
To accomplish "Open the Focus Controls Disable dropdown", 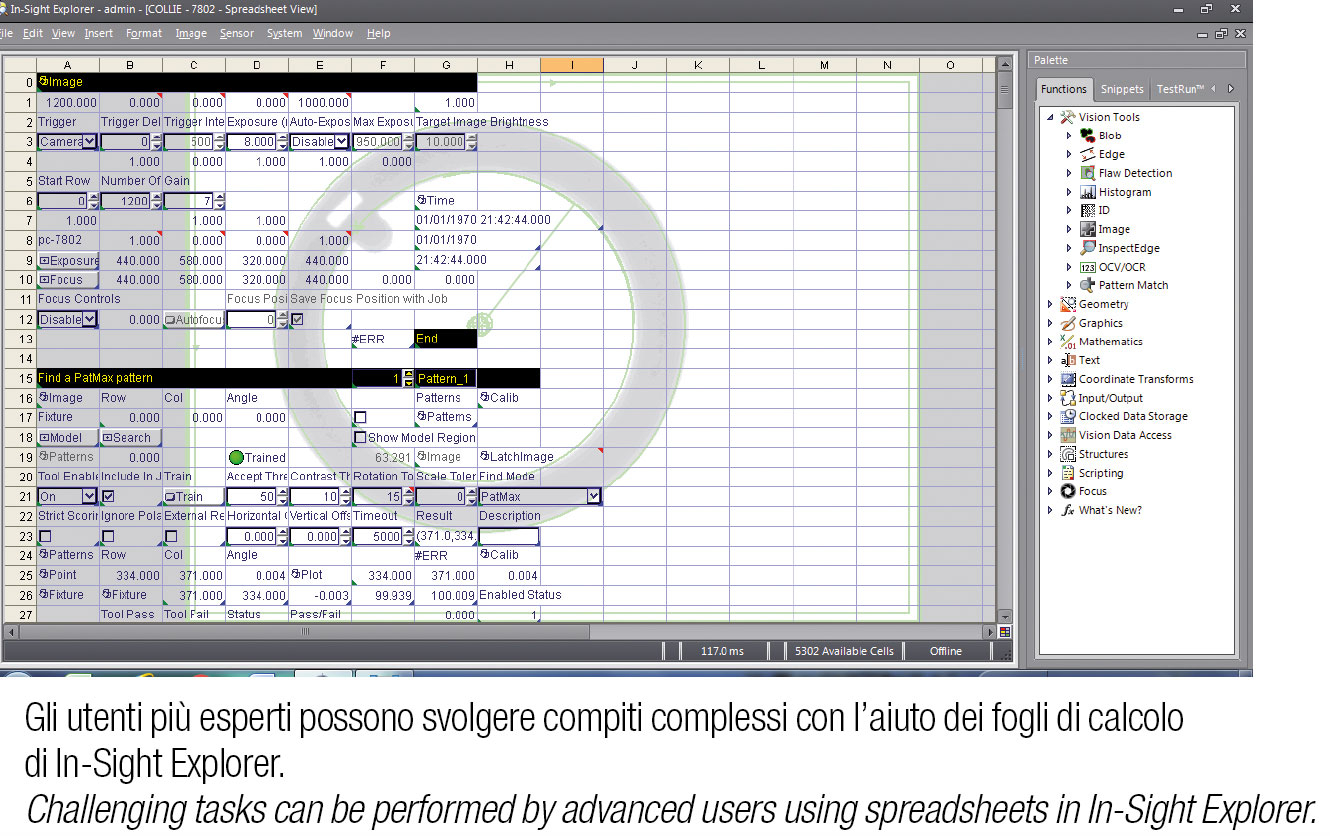I will coord(90,320).
